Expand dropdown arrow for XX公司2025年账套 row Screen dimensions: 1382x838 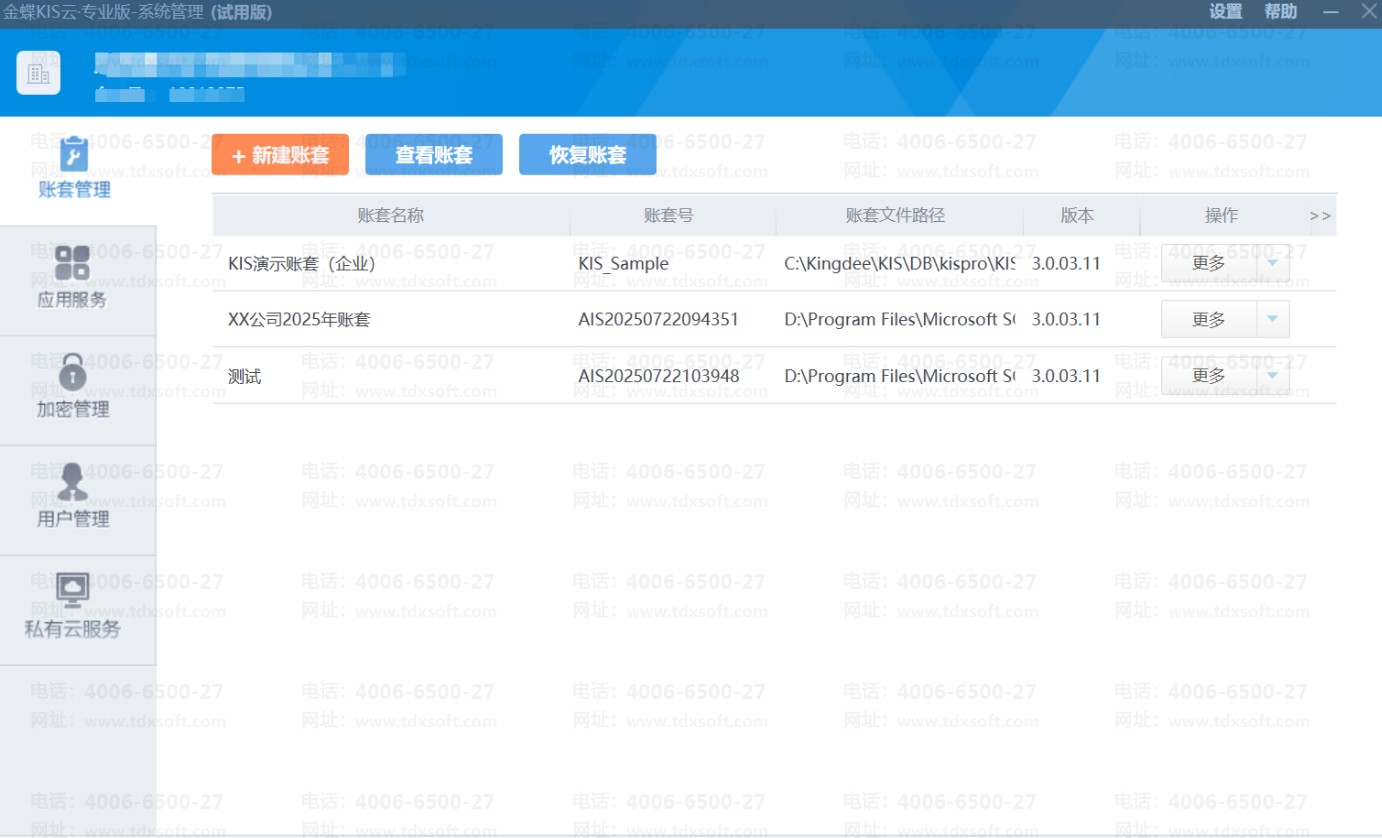pyautogui.click(x=1272, y=319)
